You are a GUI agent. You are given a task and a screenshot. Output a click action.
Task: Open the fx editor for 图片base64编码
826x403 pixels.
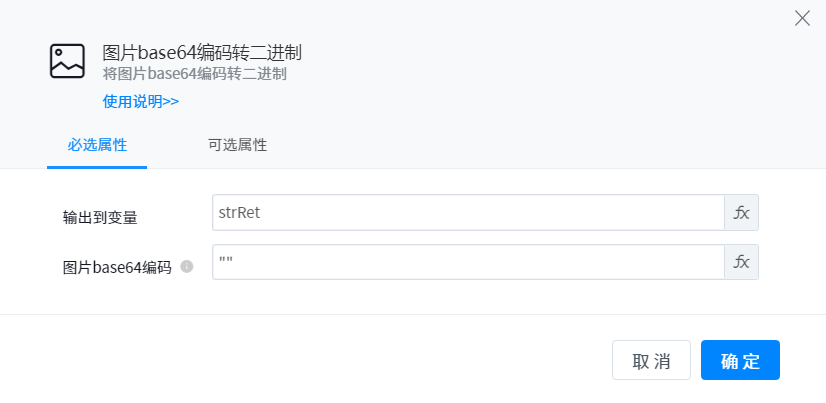pyautogui.click(x=741, y=262)
